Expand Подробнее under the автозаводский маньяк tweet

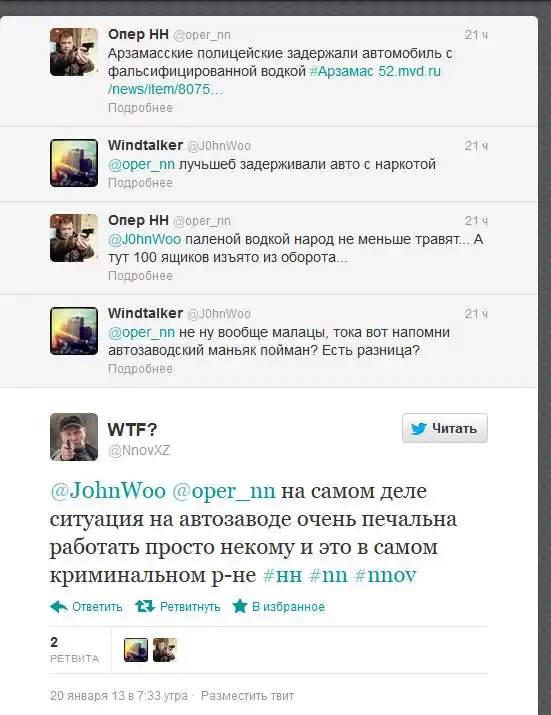tap(140, 369)
